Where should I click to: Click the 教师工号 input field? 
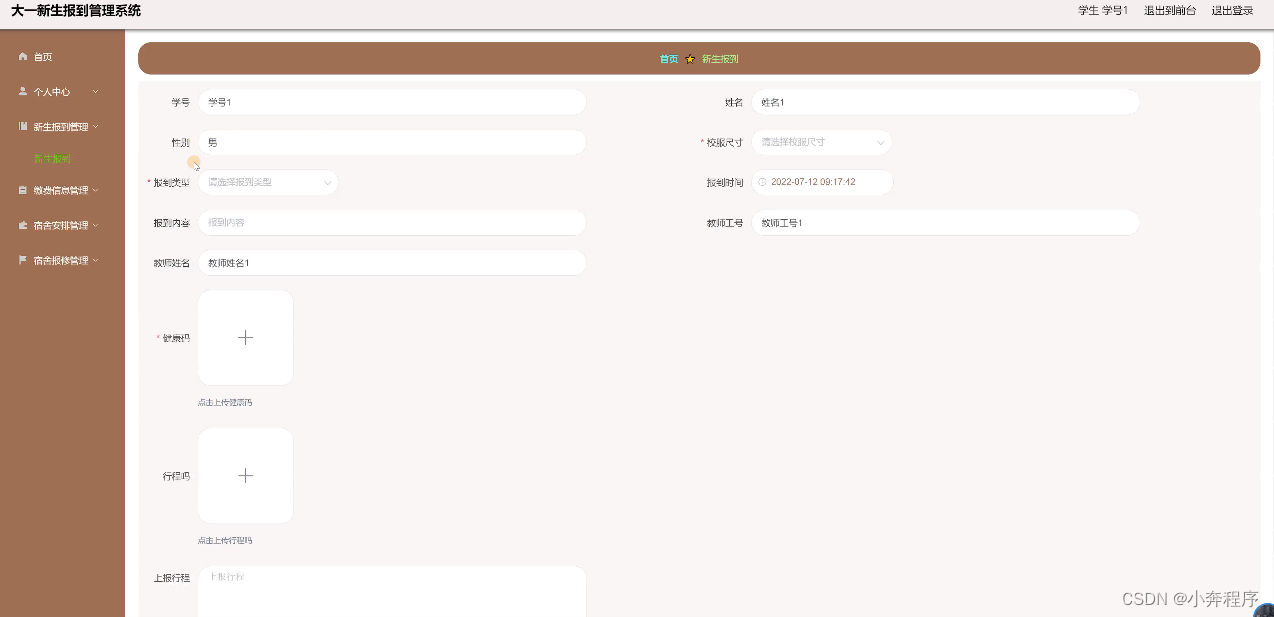point(945,222)
